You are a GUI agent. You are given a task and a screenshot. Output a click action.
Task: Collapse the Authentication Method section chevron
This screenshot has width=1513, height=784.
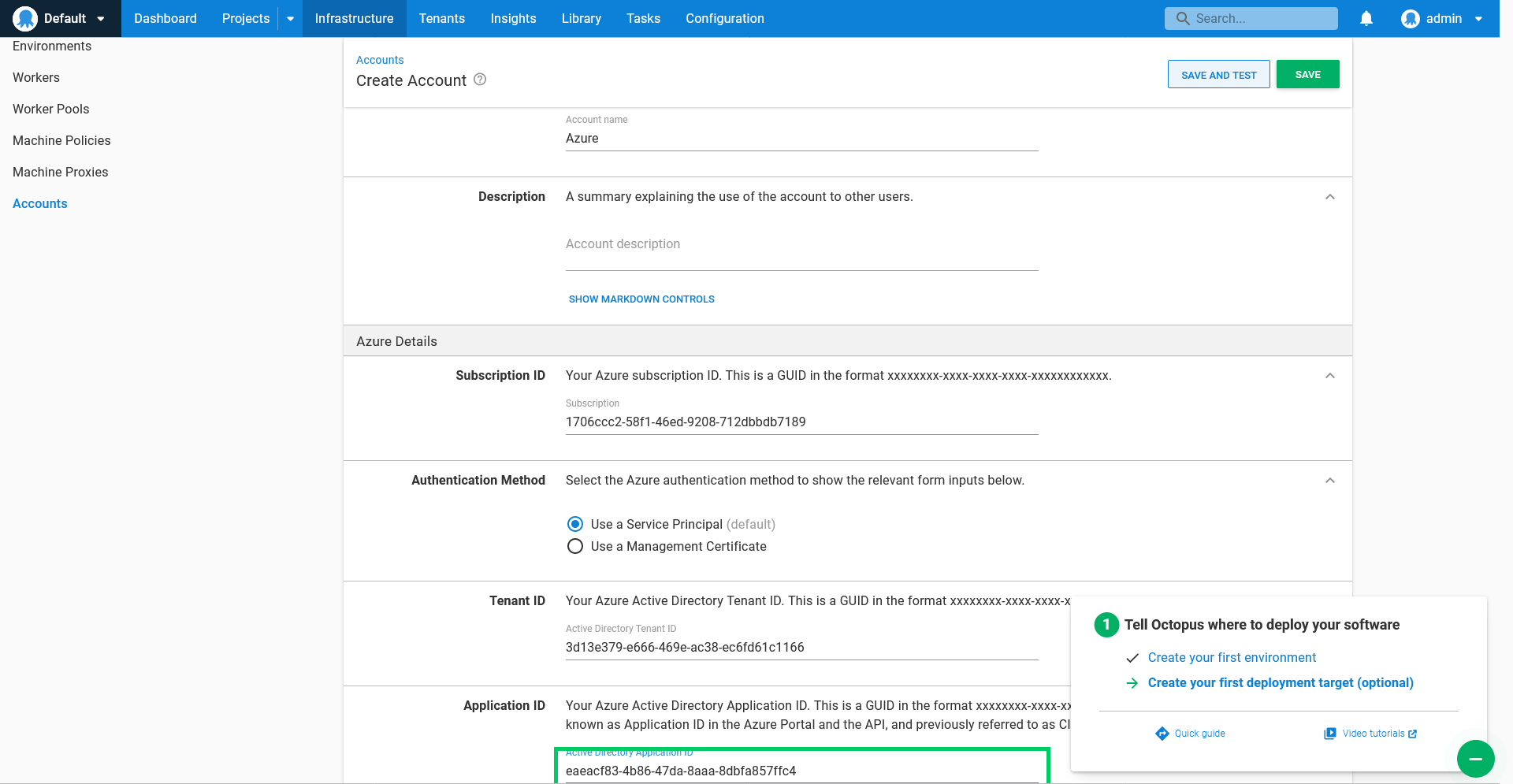(1330, 481)
